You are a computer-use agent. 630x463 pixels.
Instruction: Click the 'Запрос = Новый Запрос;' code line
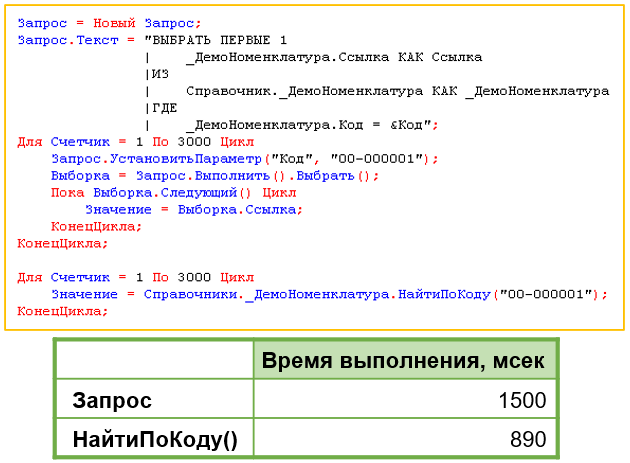[x=109, y=23]
